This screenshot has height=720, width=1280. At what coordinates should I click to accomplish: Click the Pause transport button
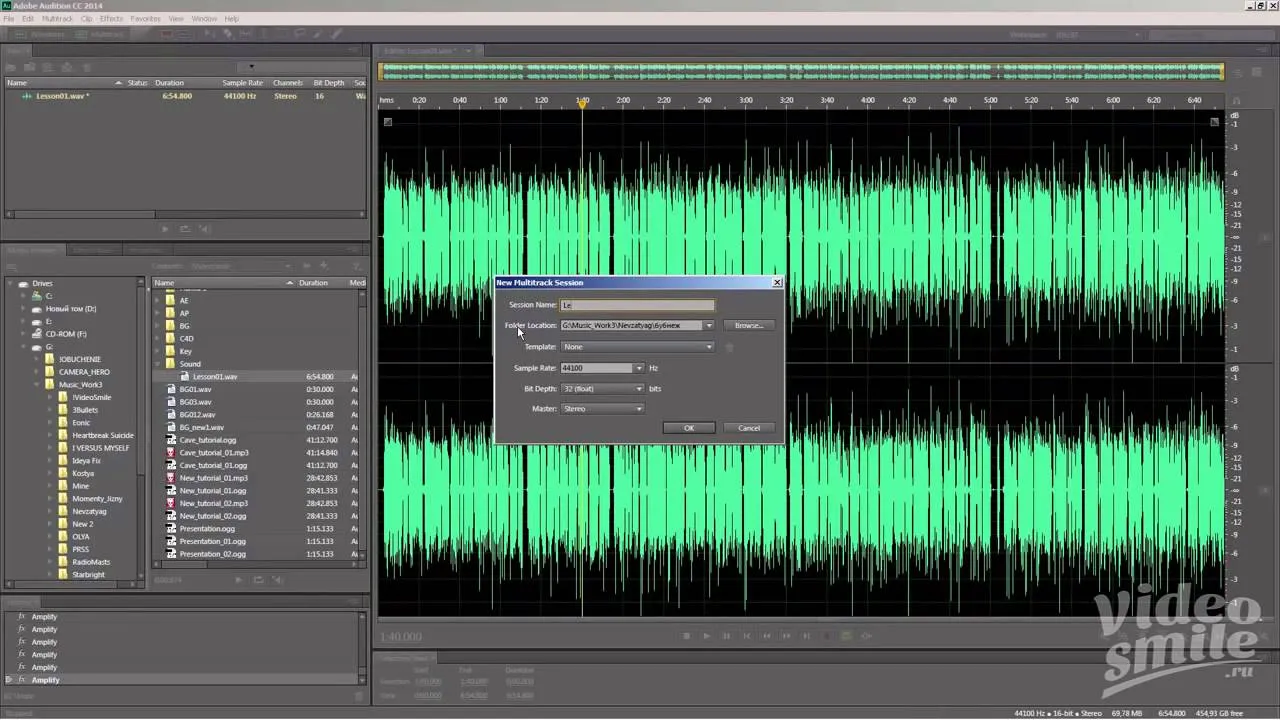[726, 636]
